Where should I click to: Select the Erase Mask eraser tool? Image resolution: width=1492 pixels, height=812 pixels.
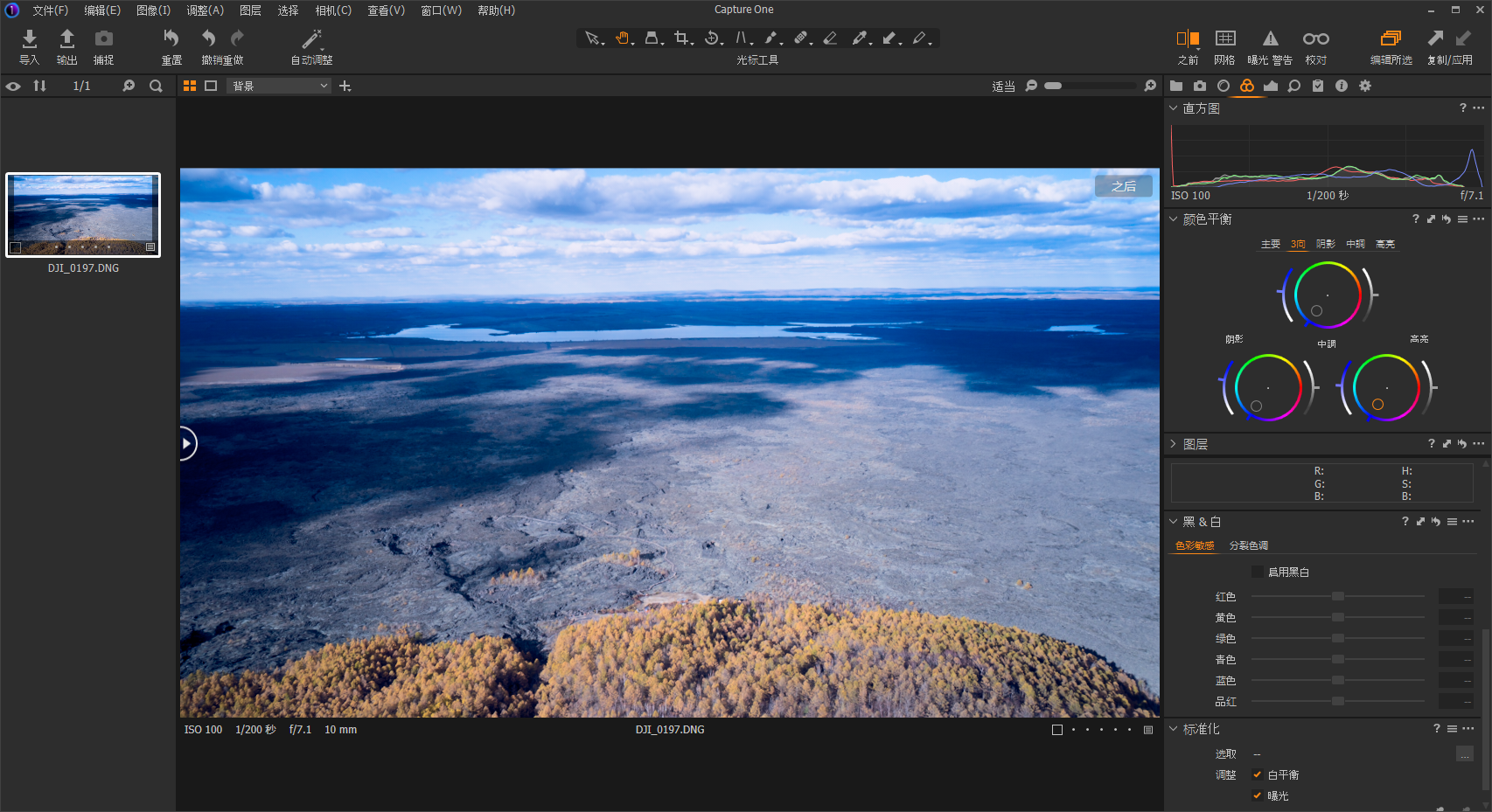coord(830,38)
